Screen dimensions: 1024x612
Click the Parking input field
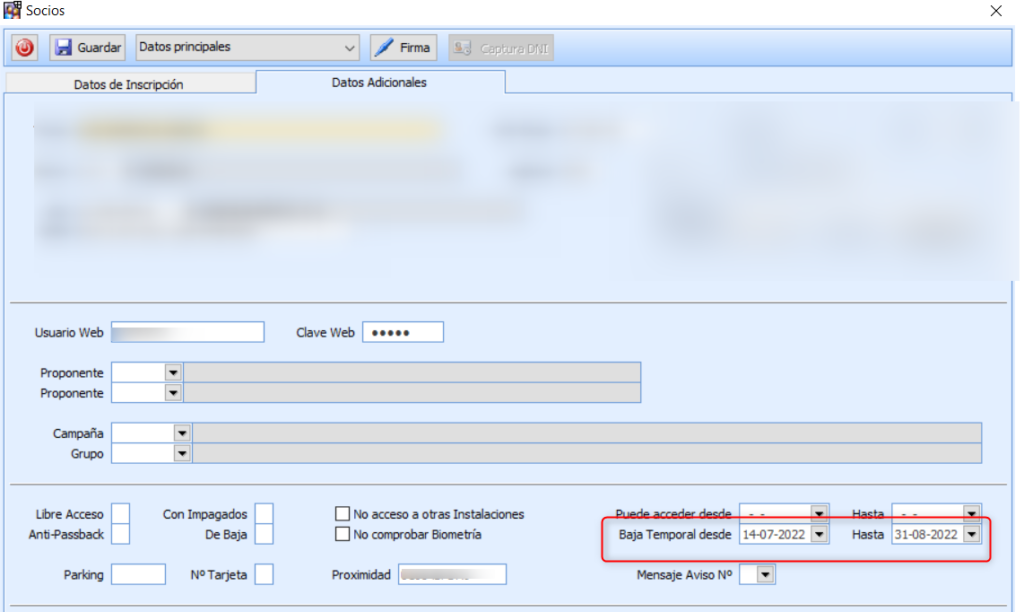click(138, 574)
